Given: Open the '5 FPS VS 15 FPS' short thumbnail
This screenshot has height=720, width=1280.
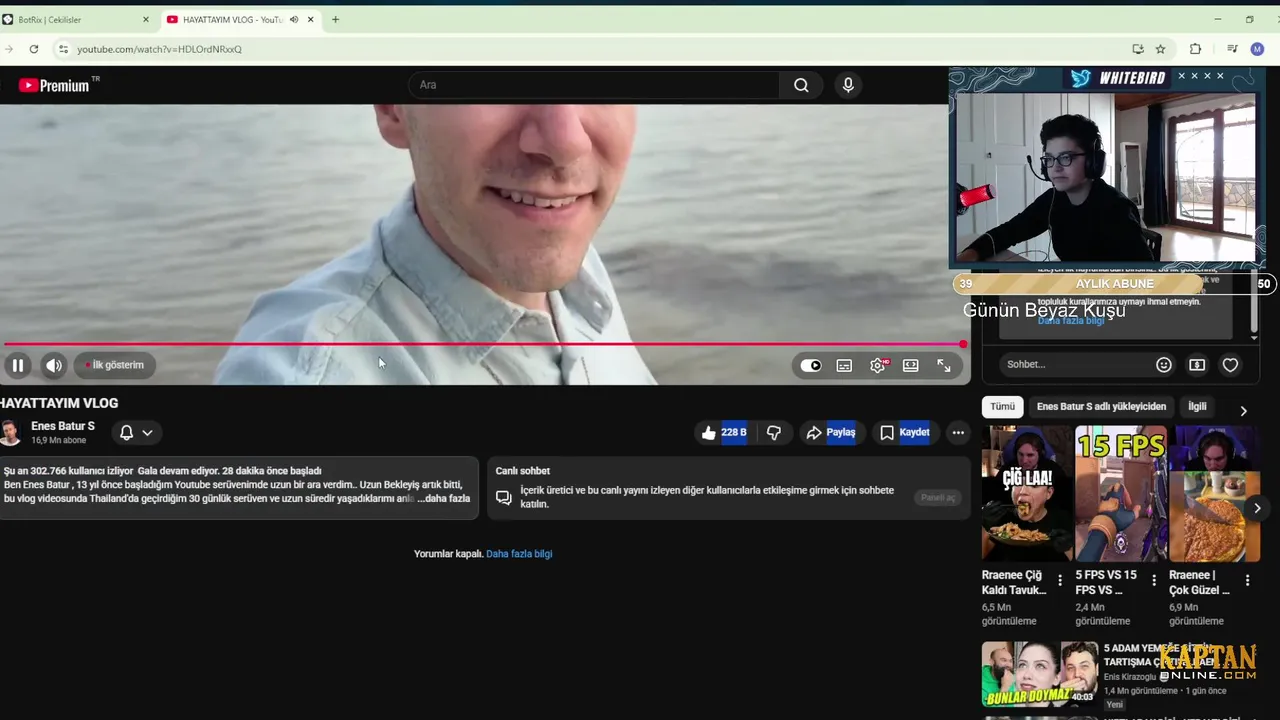Looking at the screenshot, I should click(1121, 493).
